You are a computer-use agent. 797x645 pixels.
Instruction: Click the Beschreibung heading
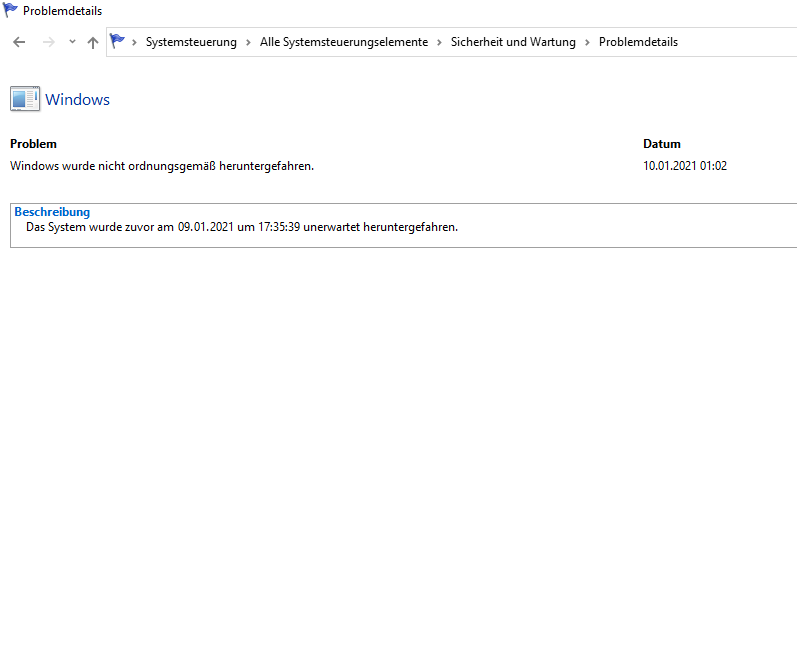tap(52, 212)
